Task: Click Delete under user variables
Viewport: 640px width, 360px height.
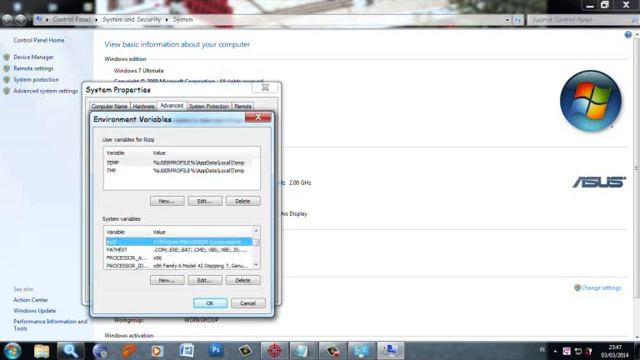Action: (x=243, y=201)
